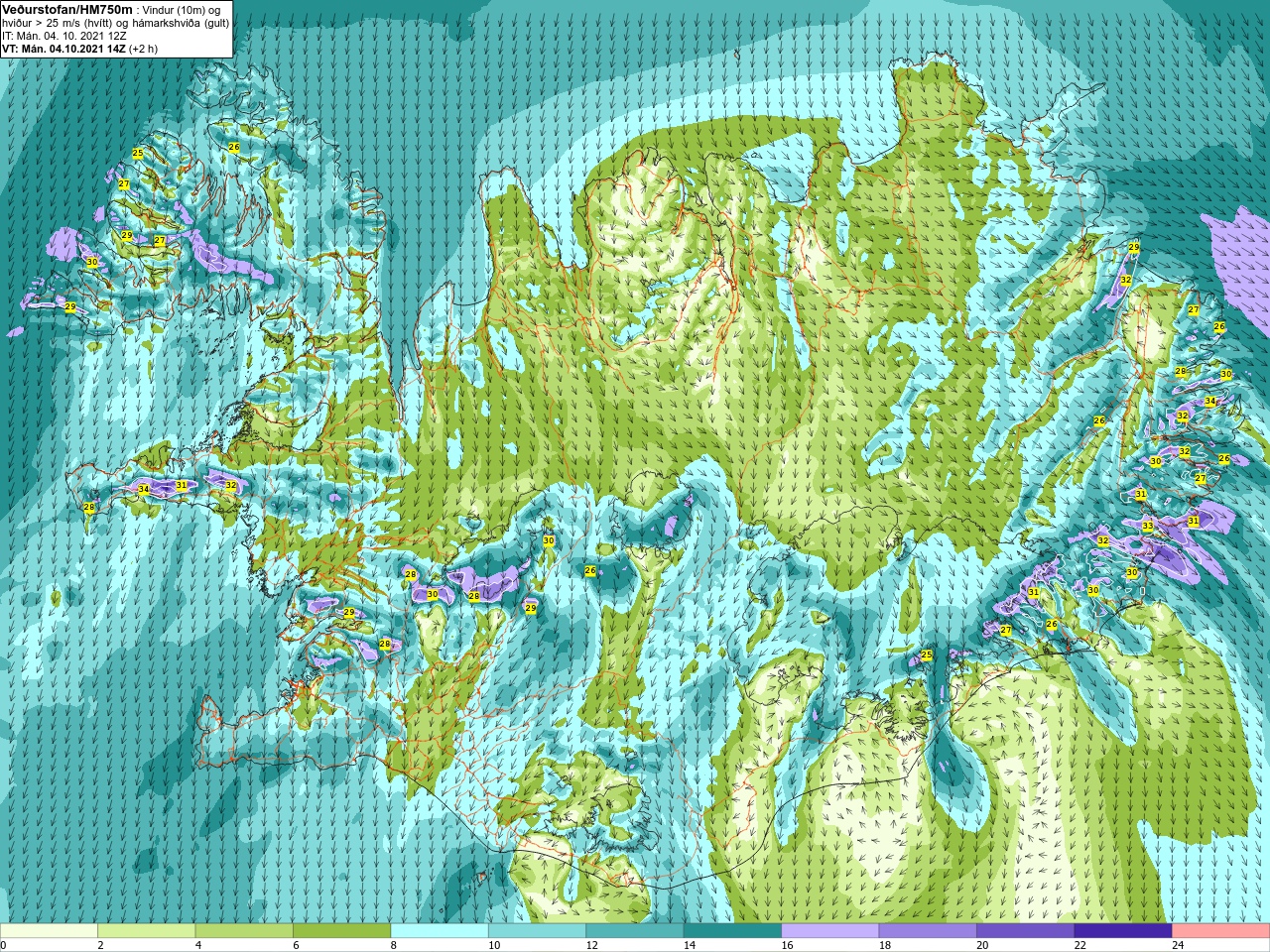Click the legend scale value "0"
1270x952 pixels.
[4, 945]
